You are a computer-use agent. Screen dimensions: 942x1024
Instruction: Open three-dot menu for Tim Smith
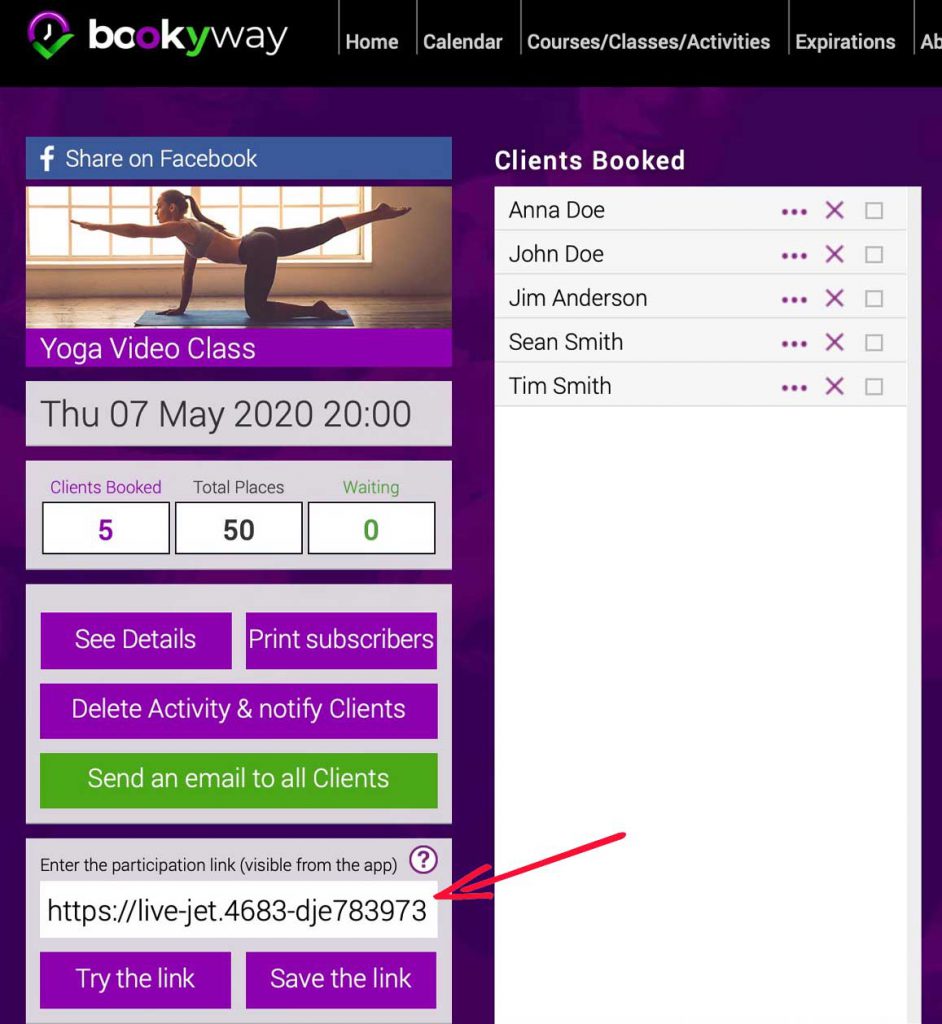coord(794,387)
